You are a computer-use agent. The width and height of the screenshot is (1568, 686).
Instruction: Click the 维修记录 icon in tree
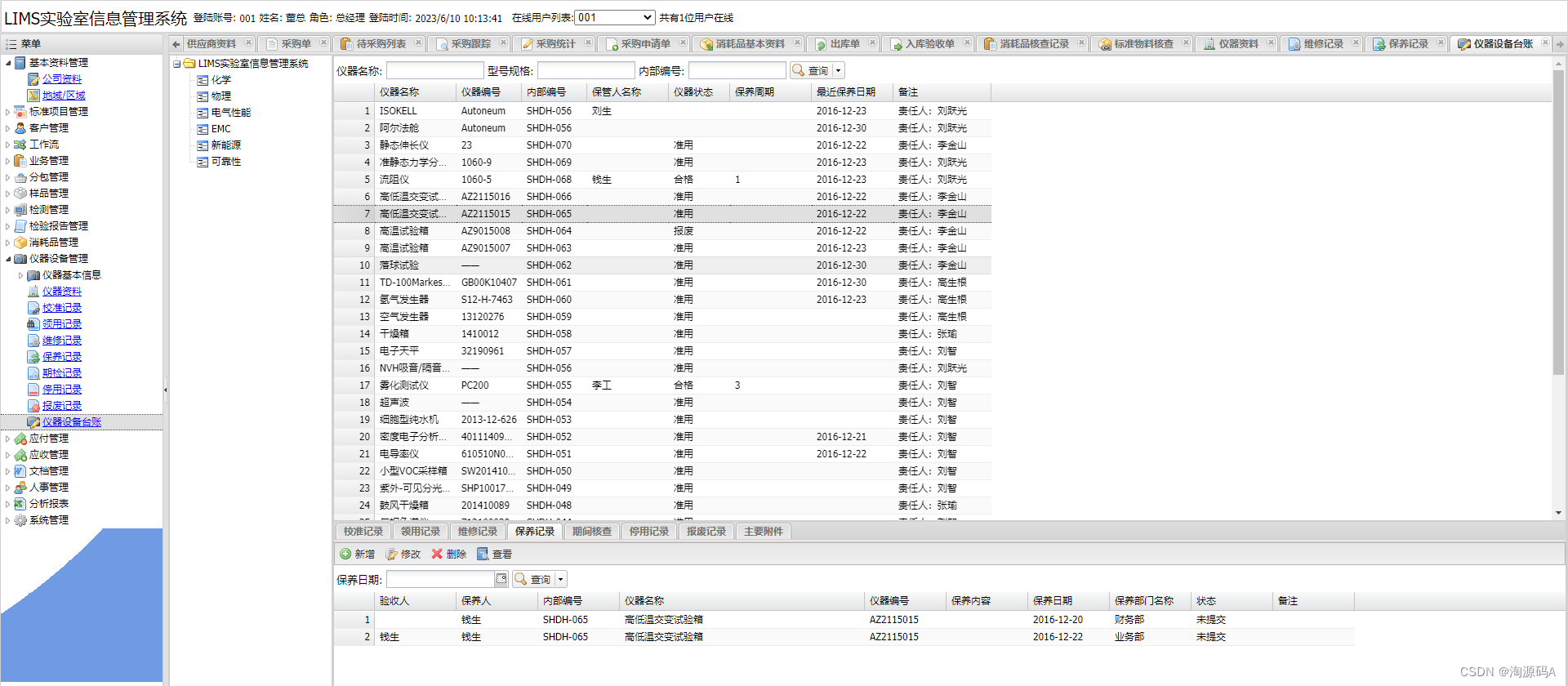(x=33, y=341)
